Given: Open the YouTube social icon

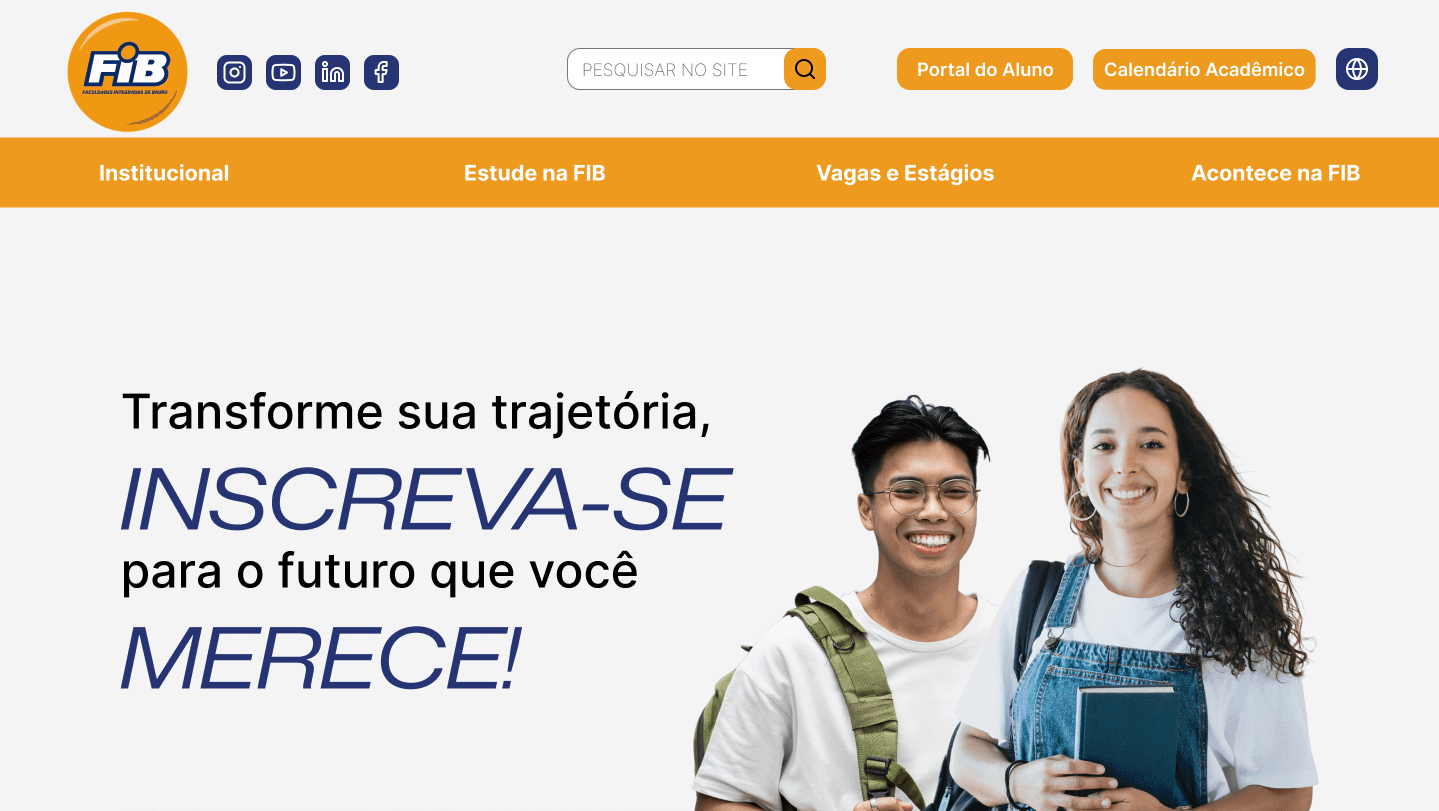Looking at the screenshot, I should point(283,72).
